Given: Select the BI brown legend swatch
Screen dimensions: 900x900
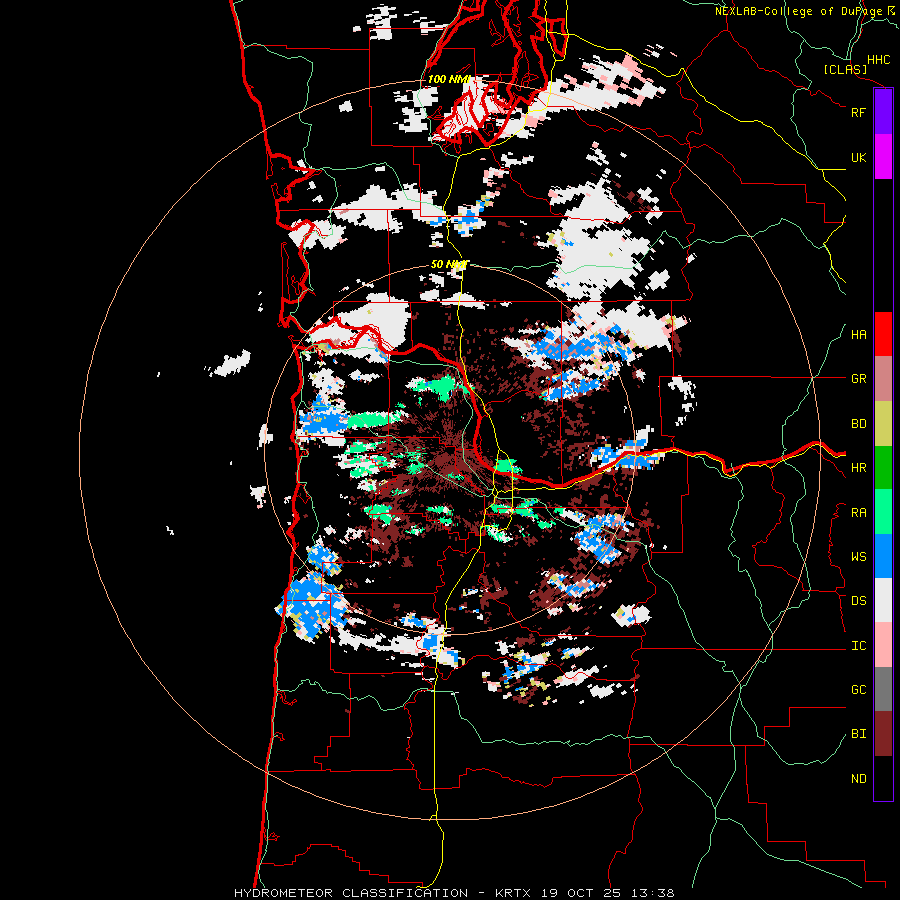Looking at the screenshot, I should coord(883,734).
